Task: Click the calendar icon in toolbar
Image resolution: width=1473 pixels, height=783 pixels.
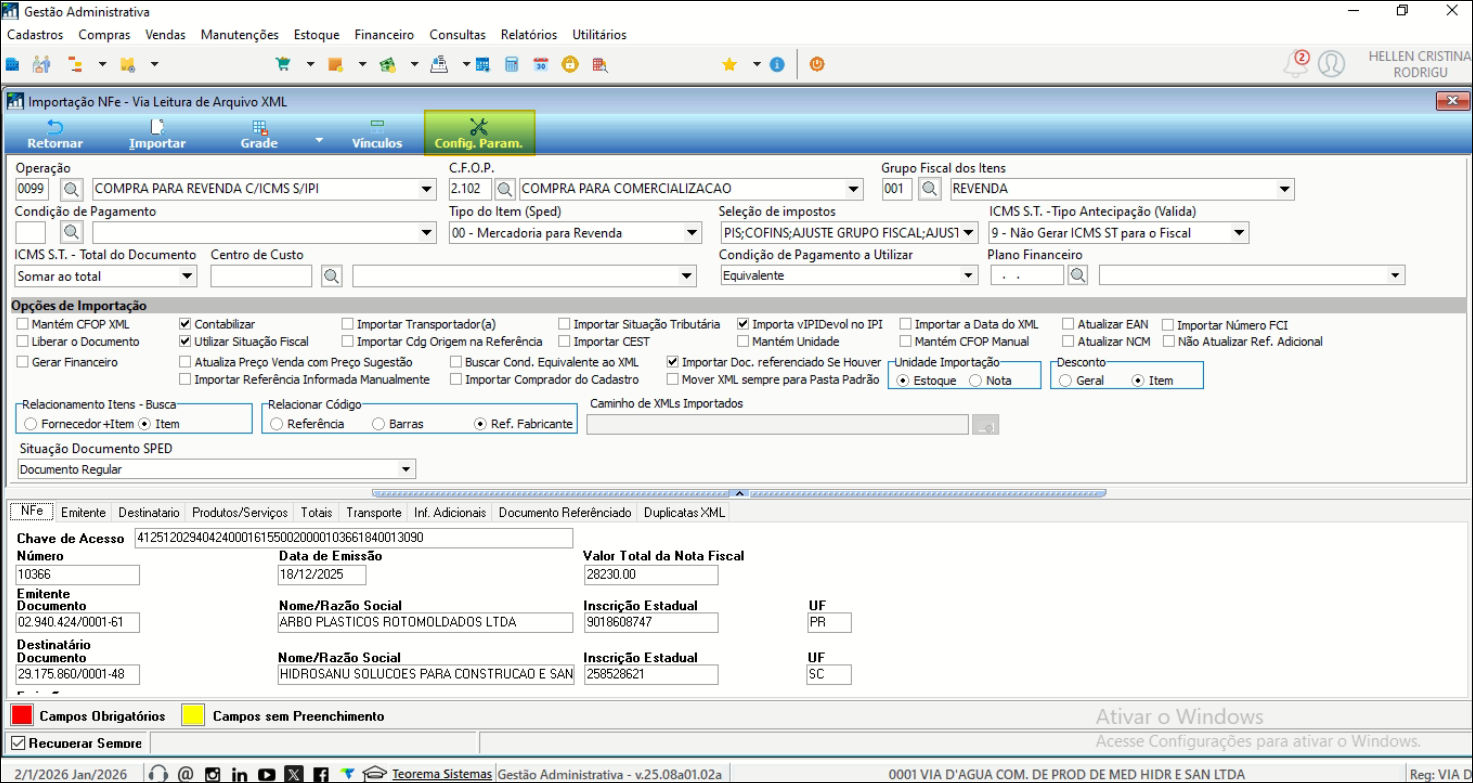Action: click(540, 65)
